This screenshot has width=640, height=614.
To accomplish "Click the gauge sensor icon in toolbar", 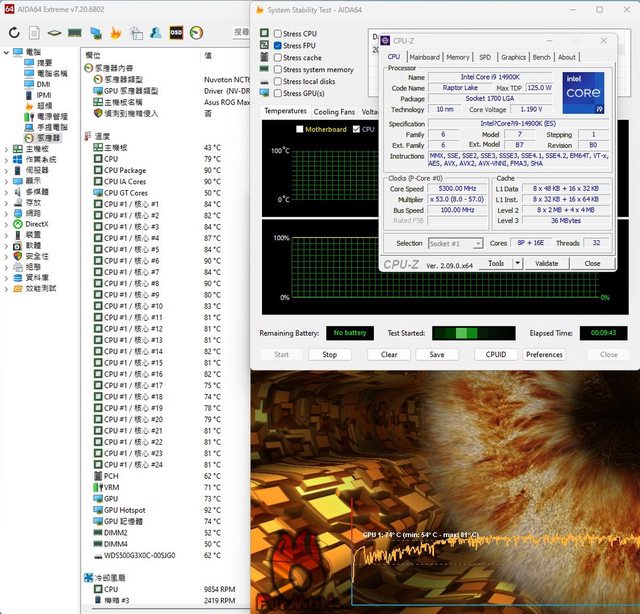I will point(196,32).
